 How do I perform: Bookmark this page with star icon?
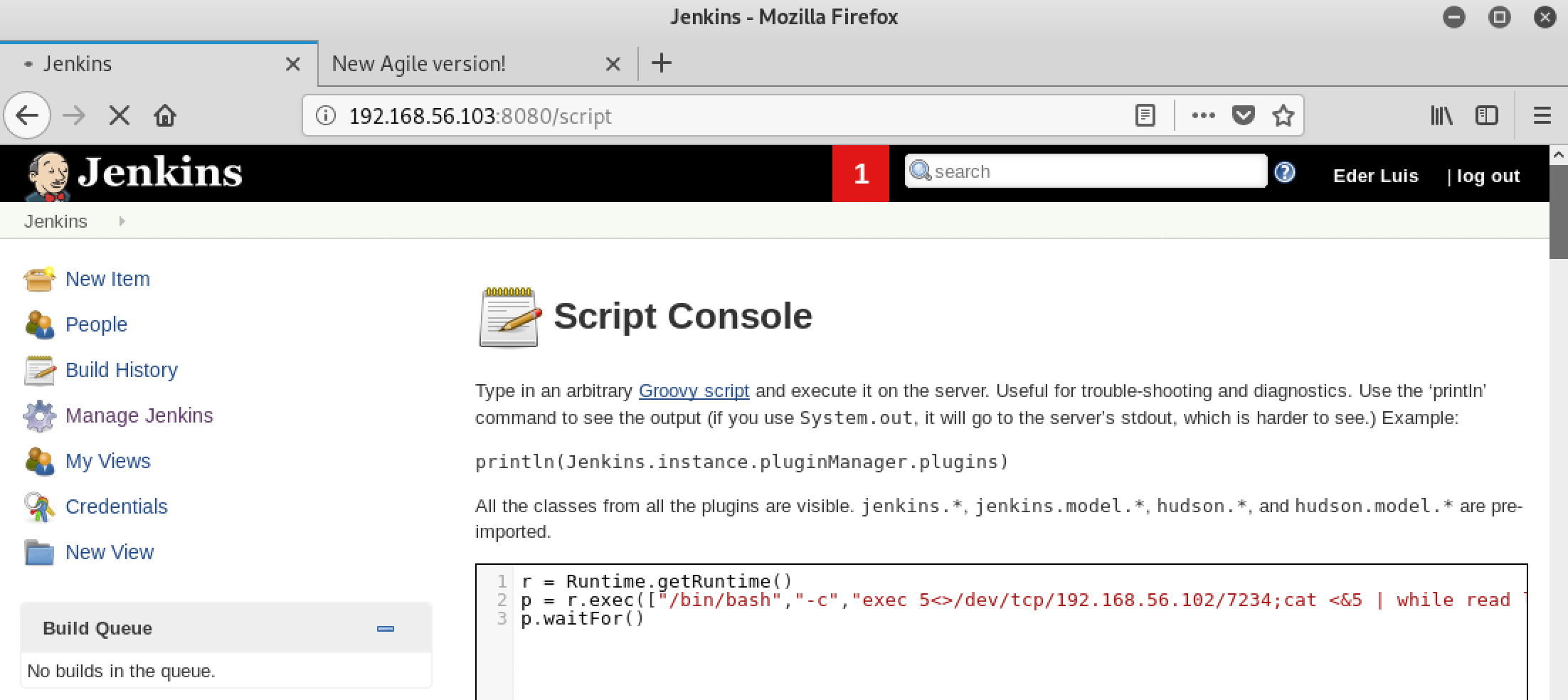click(1283, 115)
